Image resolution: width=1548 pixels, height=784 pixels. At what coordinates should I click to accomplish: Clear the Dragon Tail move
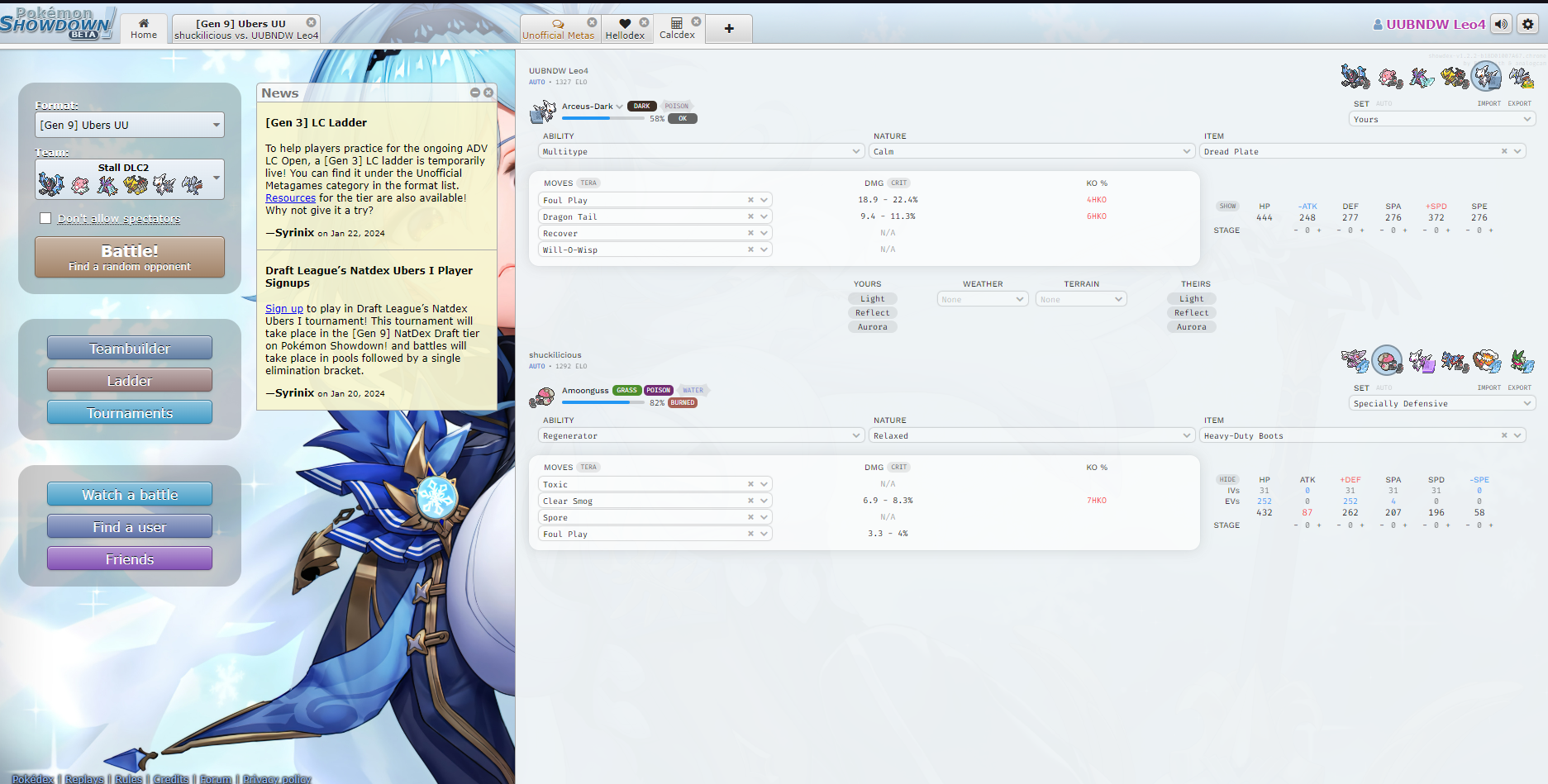pyautogui.click(x=750, y=216)
